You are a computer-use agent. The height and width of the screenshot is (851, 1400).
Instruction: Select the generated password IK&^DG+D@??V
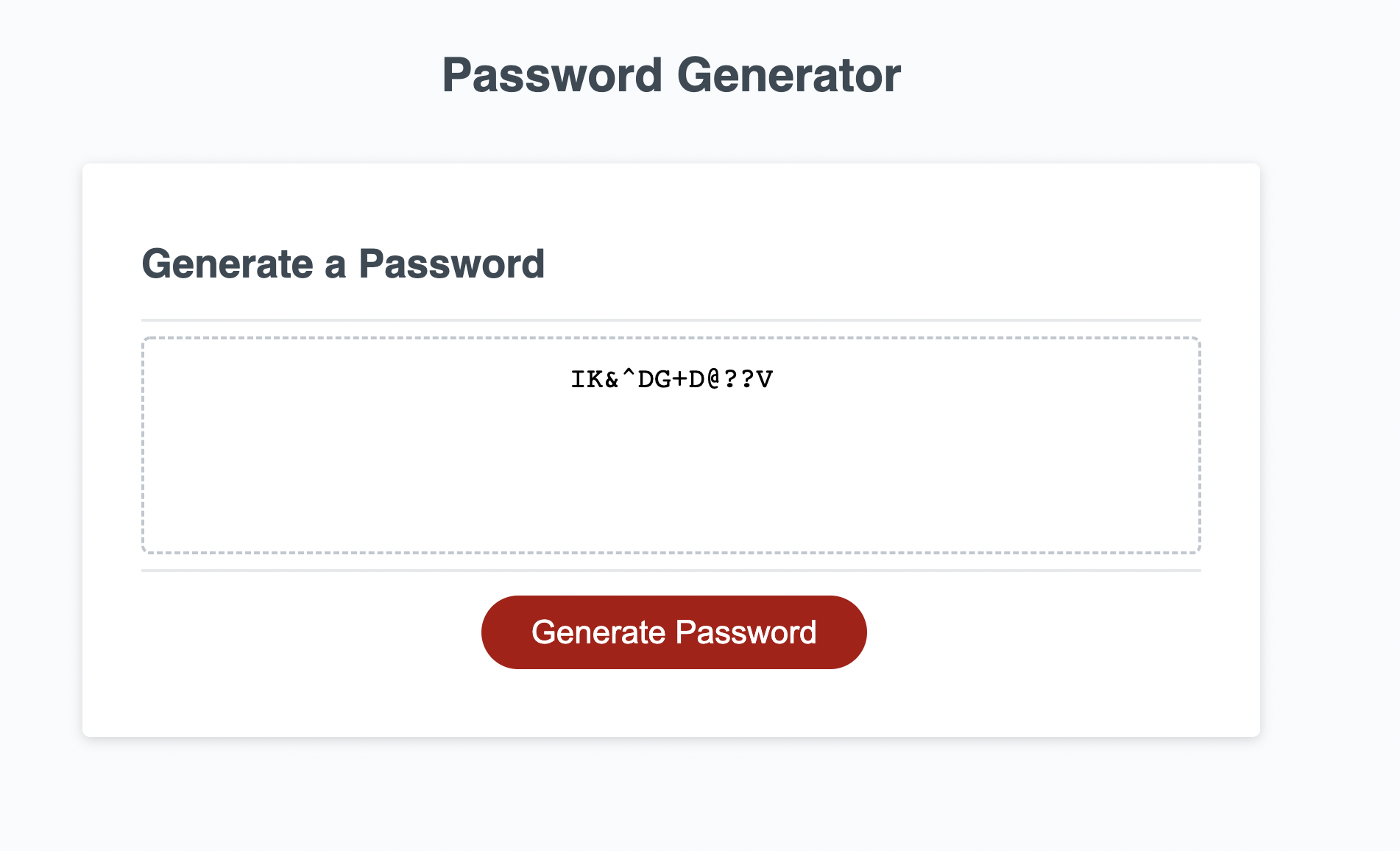click(x=674, y=380)
